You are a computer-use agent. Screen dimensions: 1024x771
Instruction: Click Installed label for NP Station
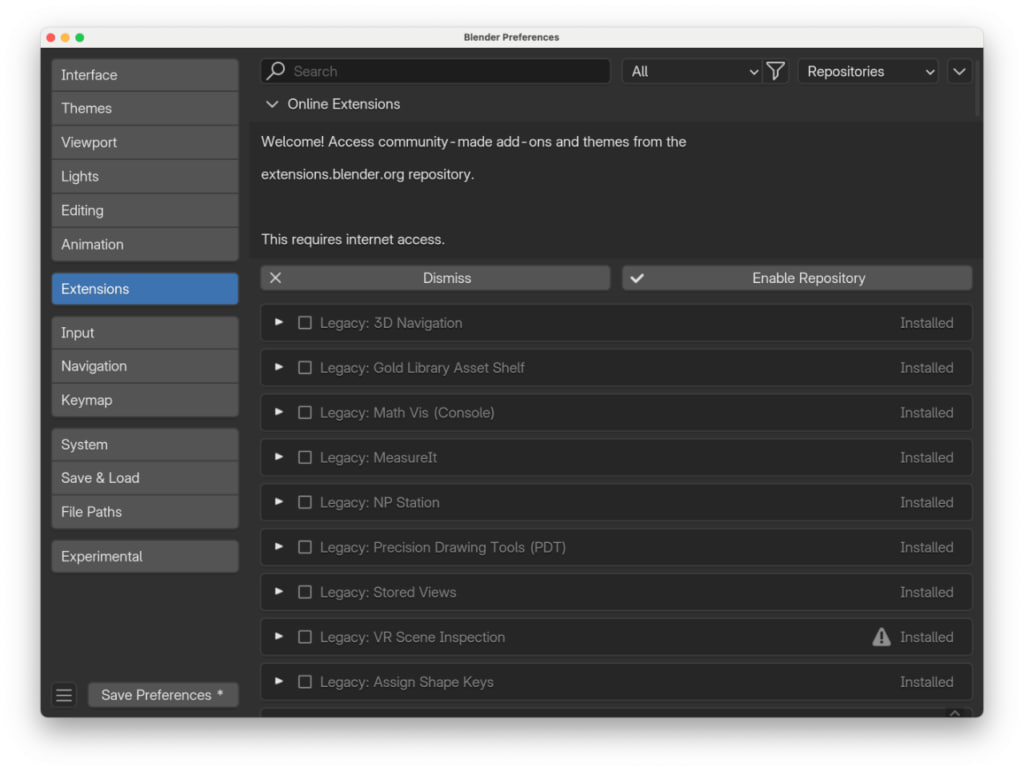(x=926, y=502)
